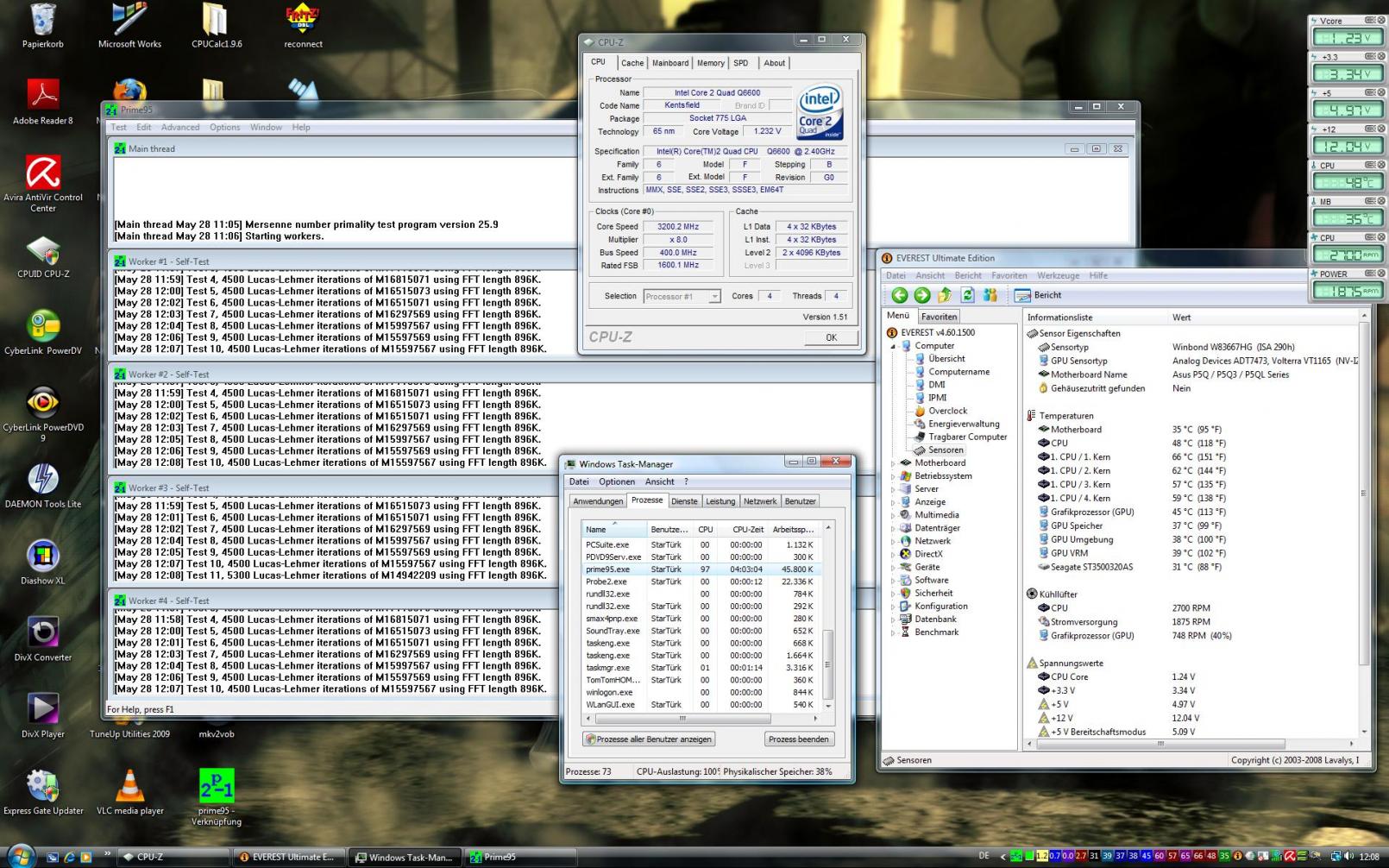1389x868 pixels.
Task: Click Prozess beenden in Task-Manager
Action: pyautogui.click(x=799, y=739)
